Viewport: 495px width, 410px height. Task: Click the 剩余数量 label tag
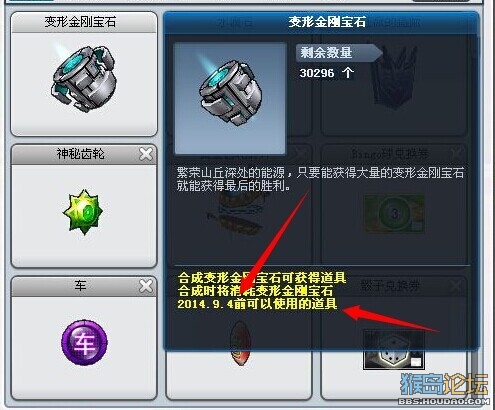(339, 53)
